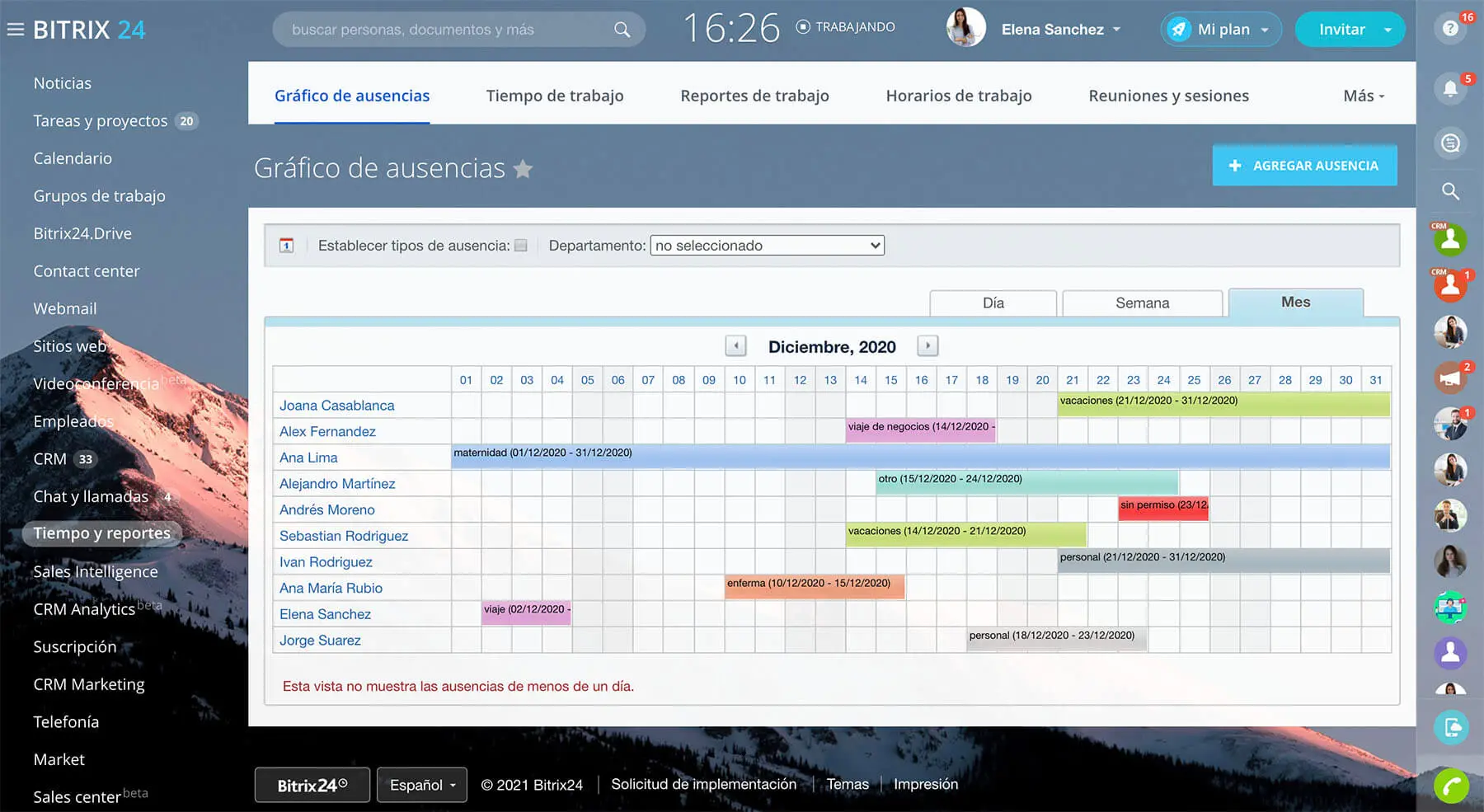Star Gráfico de ausencias as favorite
1484x812 pixels.
[x=523, y=169]
